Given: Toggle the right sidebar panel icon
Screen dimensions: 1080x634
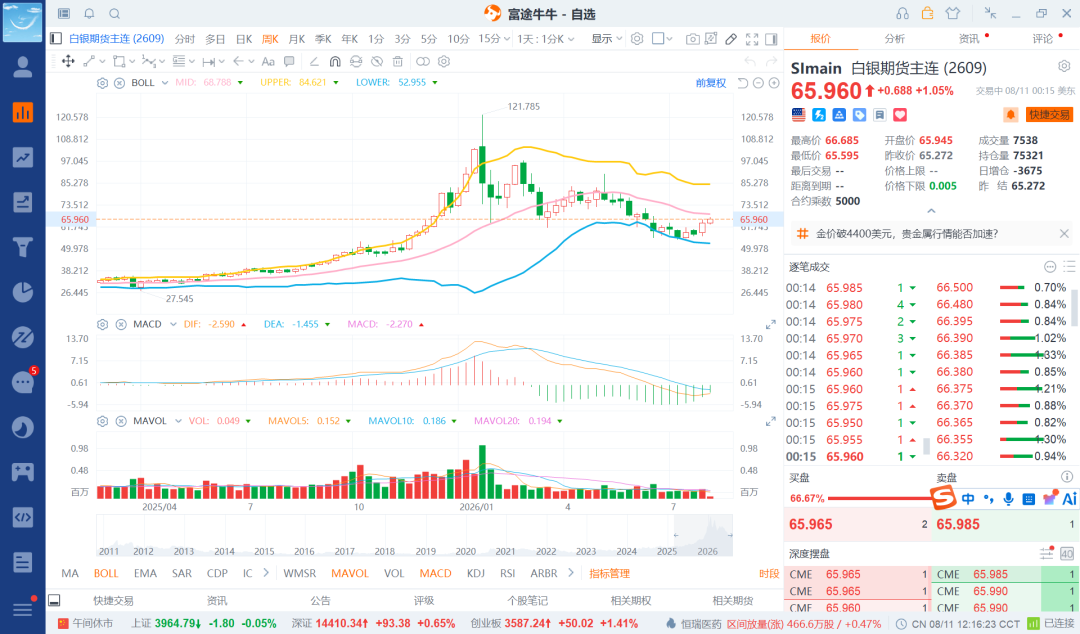Looking at the screenshot, I should click(771, 39).
